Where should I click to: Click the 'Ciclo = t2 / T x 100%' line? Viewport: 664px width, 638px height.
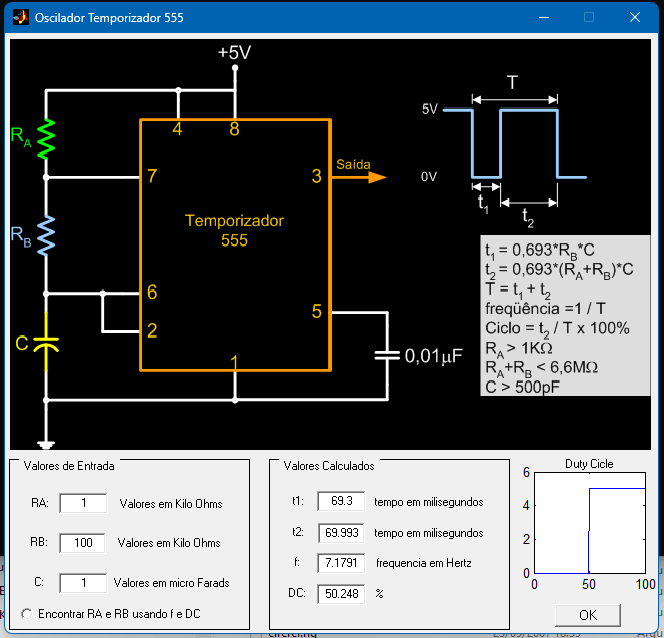pos(557,329)
